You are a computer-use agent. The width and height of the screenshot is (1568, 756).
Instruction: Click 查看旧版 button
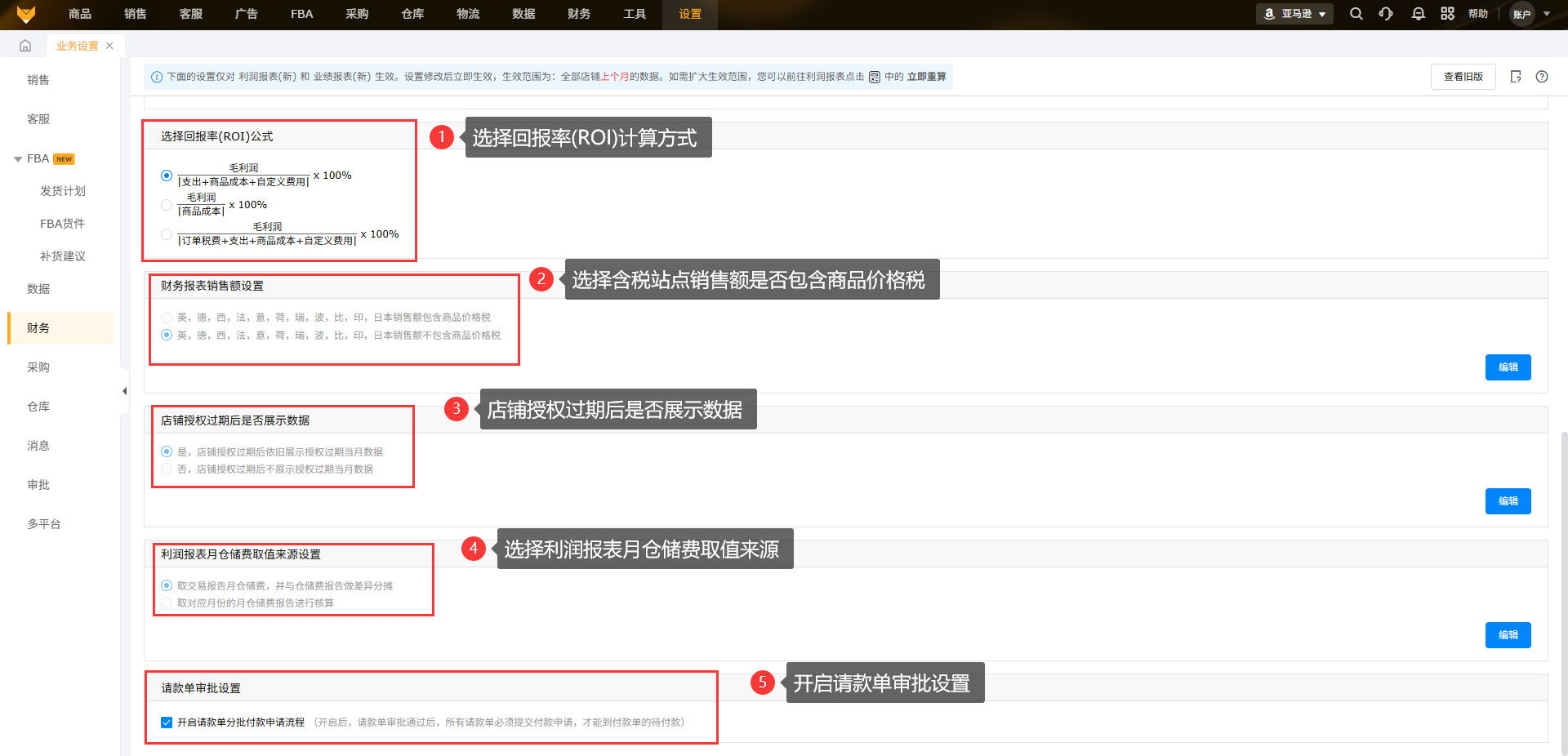[x=1463, y=77]
